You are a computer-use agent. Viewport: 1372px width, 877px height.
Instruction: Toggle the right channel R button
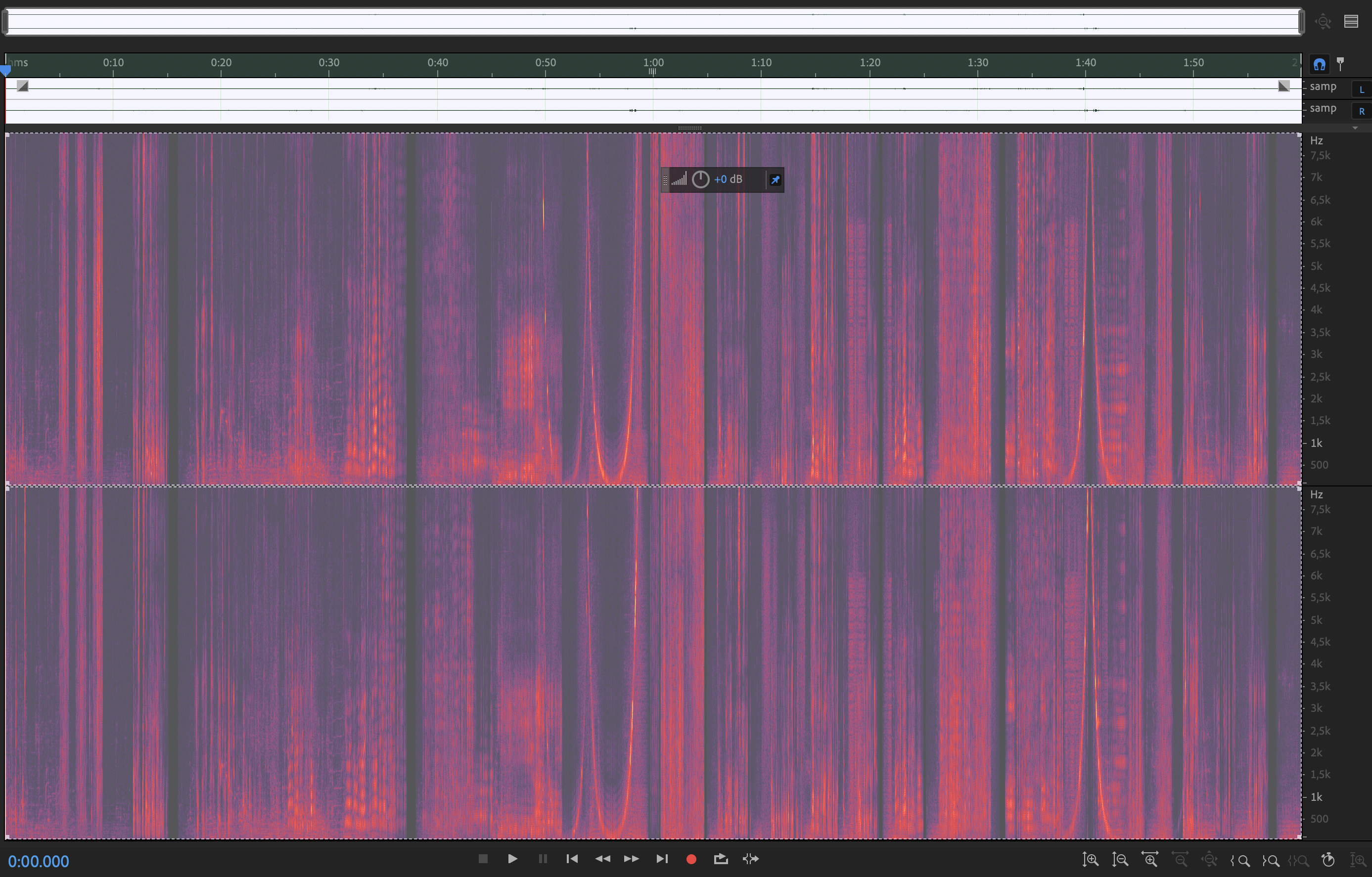[x=1361, y=111]
